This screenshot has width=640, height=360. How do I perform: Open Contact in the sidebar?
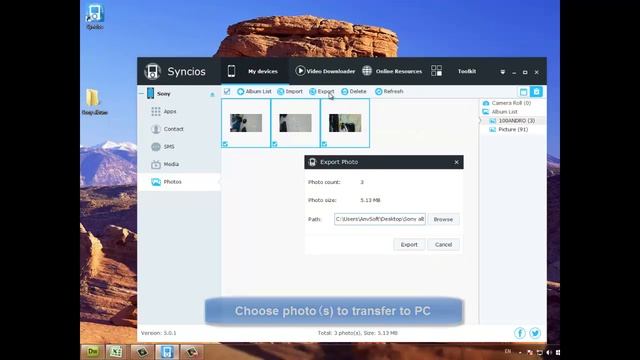coord(173,129)
